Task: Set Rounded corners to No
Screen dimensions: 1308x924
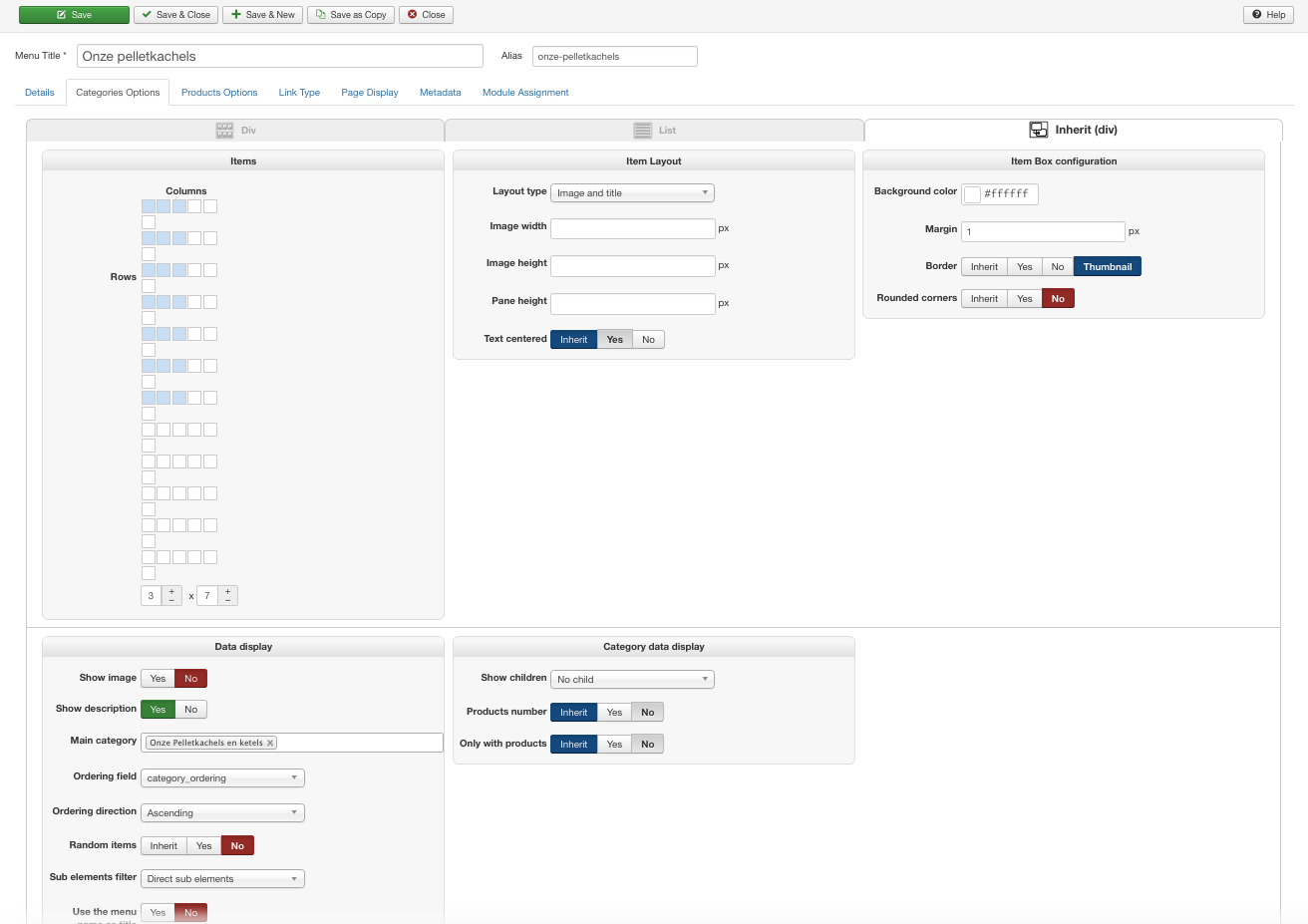Action: pos(1058,299)
